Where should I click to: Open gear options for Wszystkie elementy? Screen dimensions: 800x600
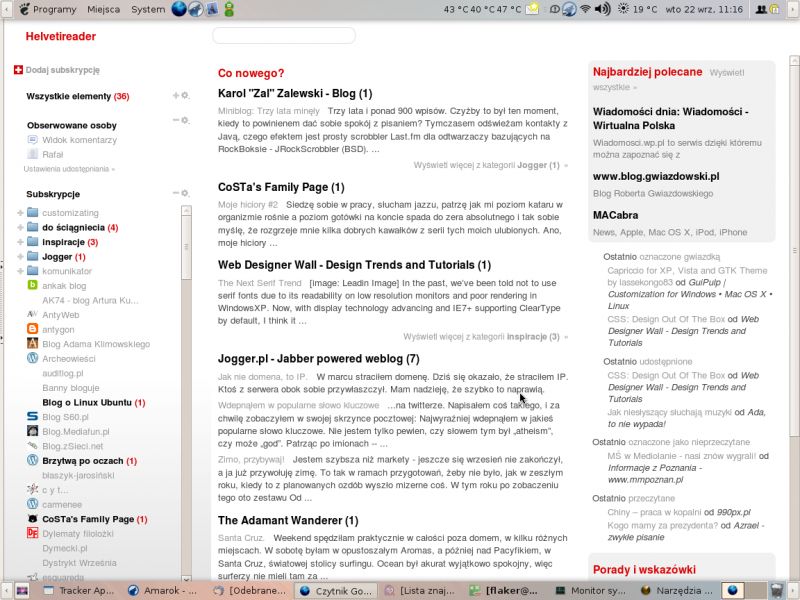point(185,95)
